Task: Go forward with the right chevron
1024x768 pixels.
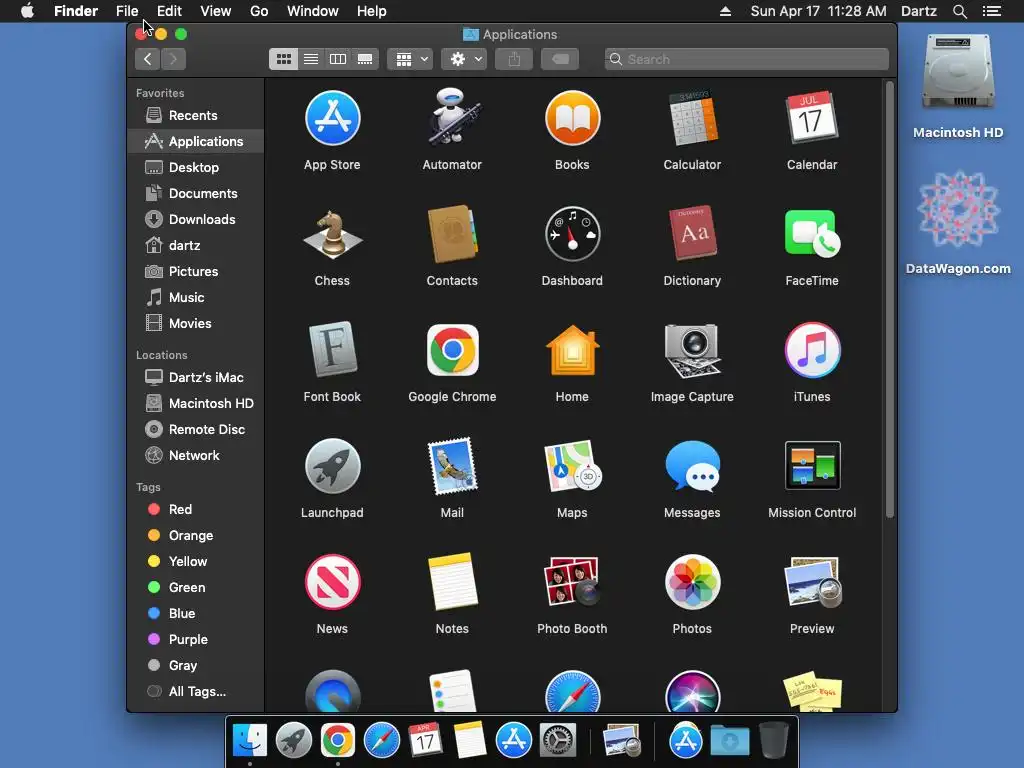Action: click(173, 59)
